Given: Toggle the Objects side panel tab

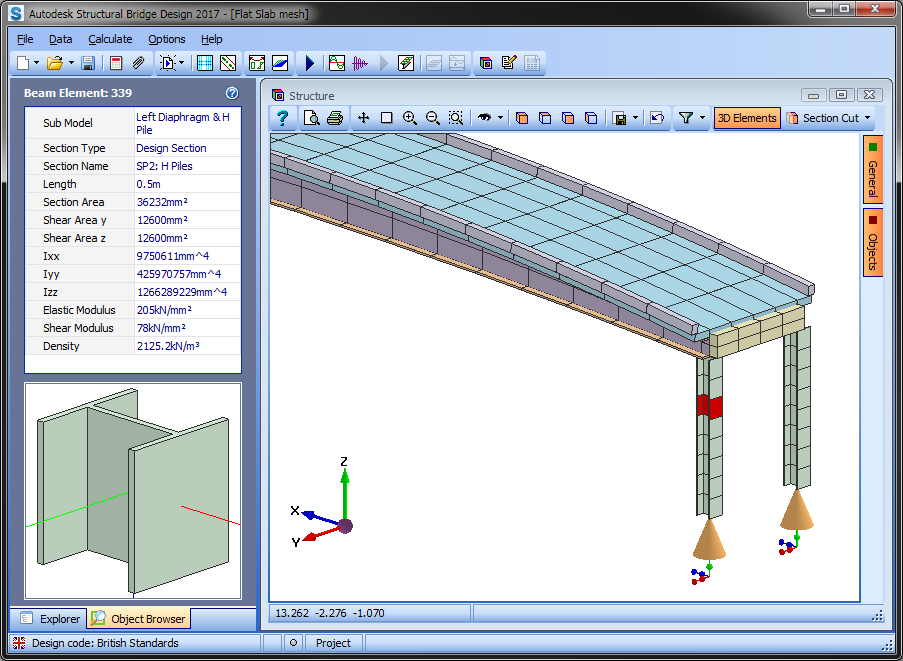Looking at the screenshot, I should (872, 242).
